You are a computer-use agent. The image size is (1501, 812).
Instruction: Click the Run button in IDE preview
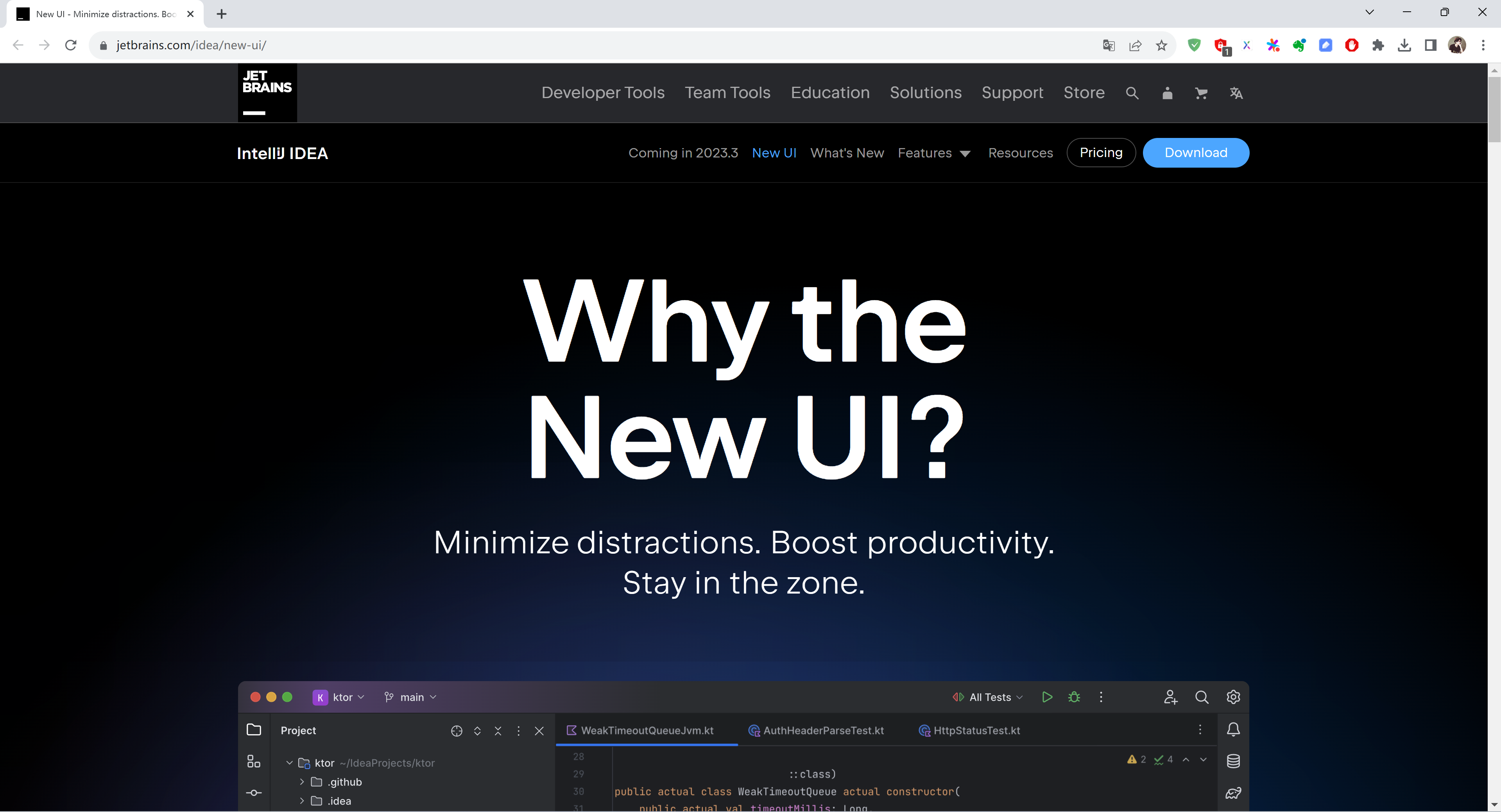point(1047,697)
